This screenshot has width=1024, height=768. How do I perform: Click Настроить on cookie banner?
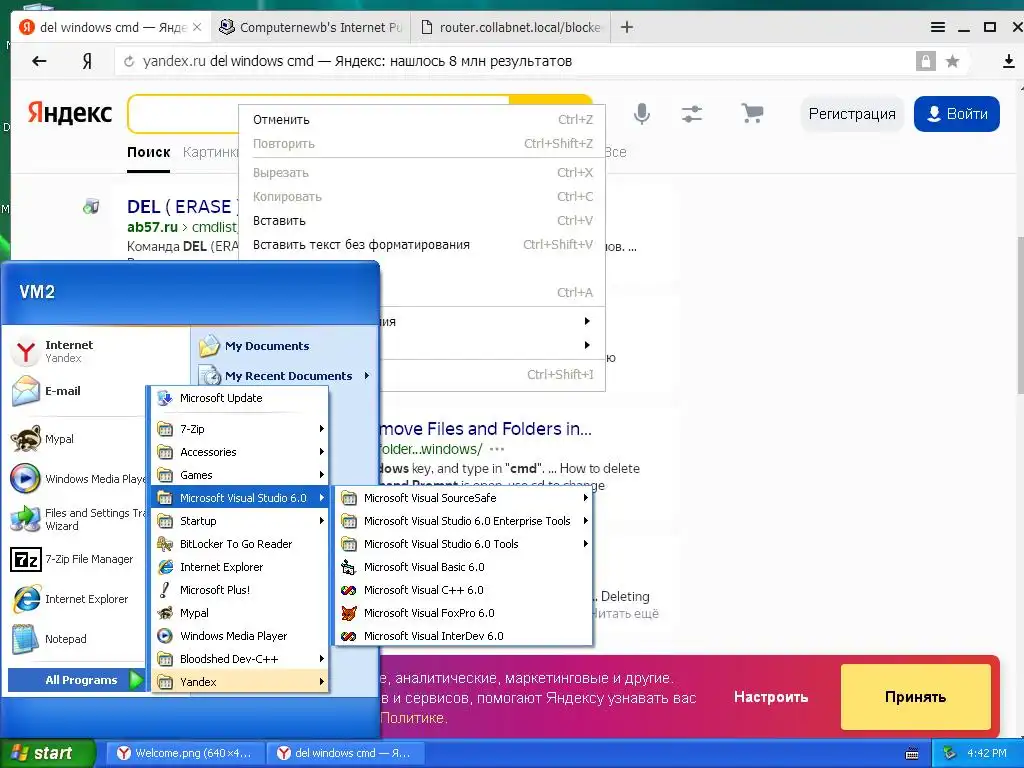pyautogui.click(x=771, y=697)
